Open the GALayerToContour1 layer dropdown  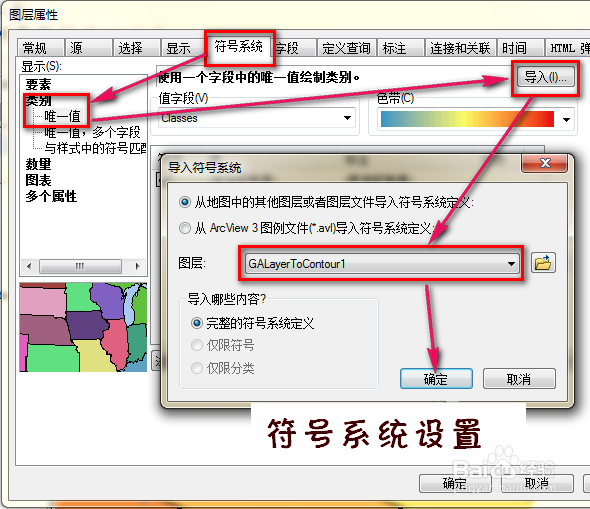click(x=382, y=264)
